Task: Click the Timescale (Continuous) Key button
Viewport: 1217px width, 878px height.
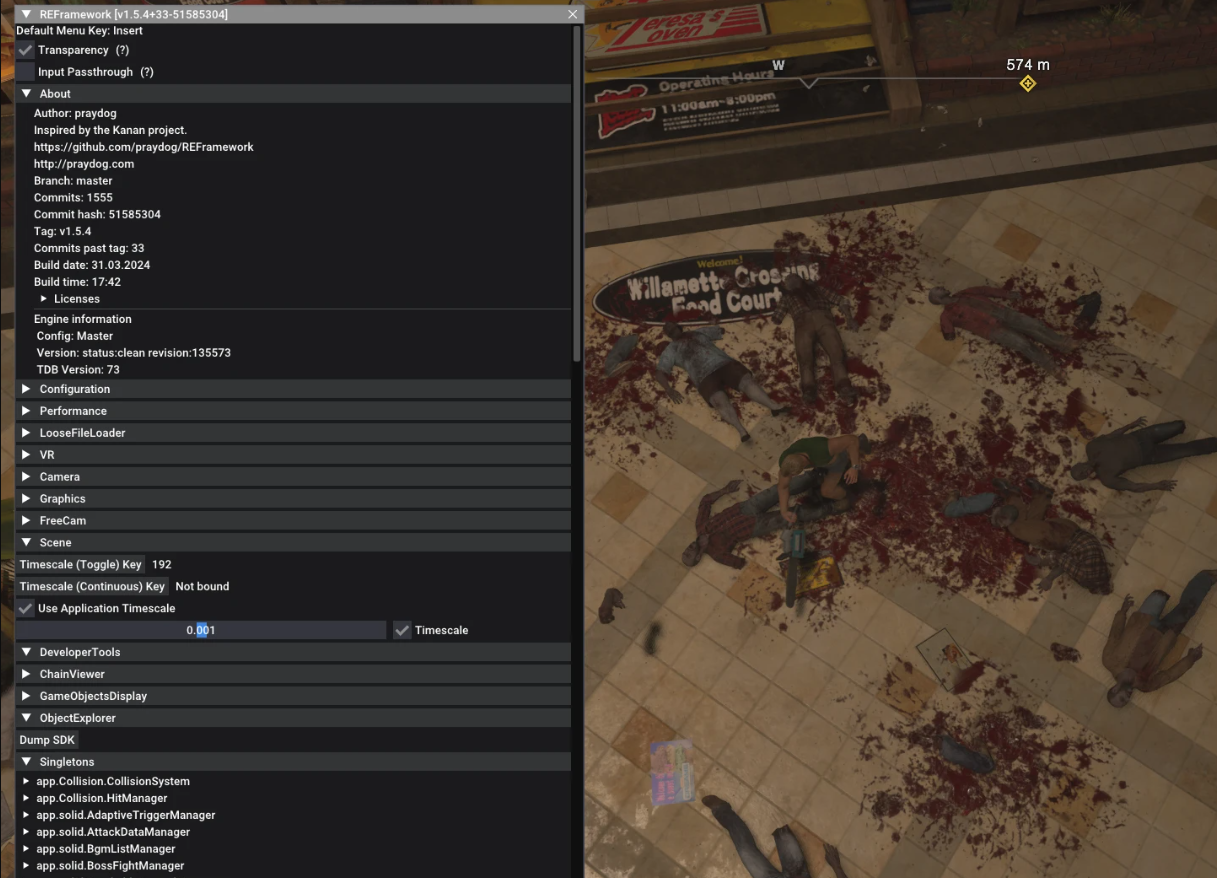Action: tap(92, 587)
